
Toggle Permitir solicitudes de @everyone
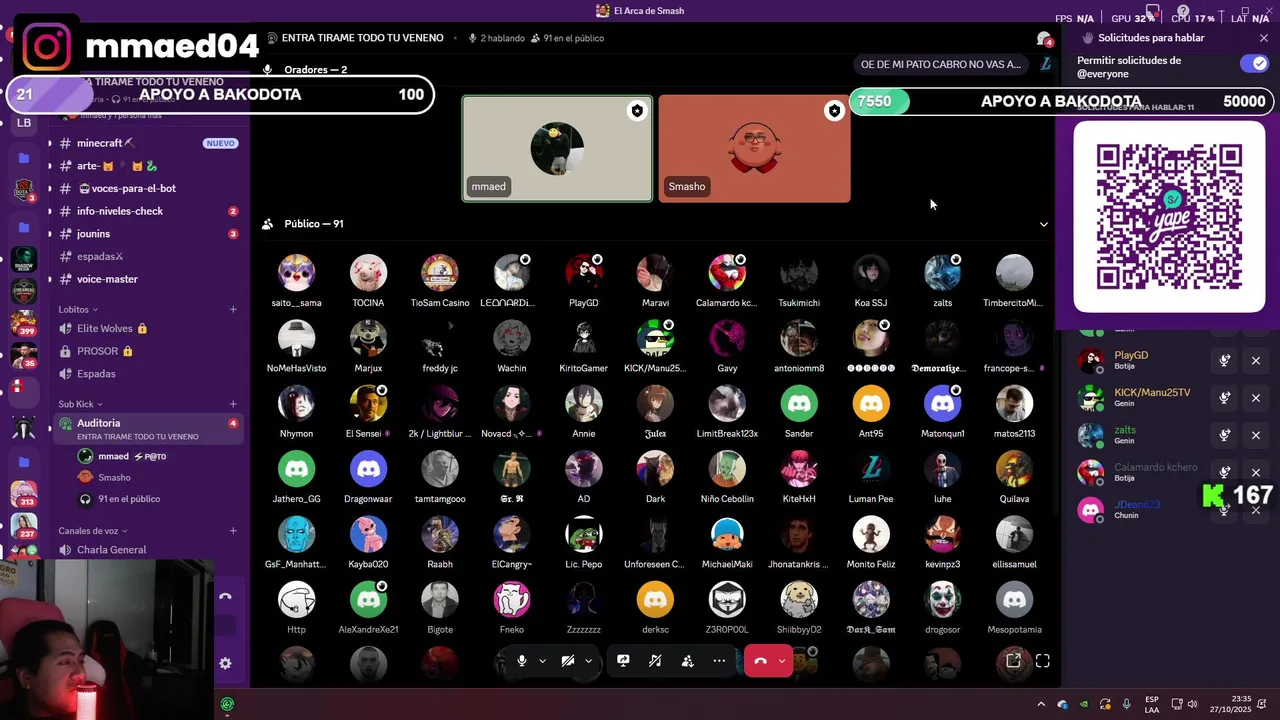click(1253, 63)
